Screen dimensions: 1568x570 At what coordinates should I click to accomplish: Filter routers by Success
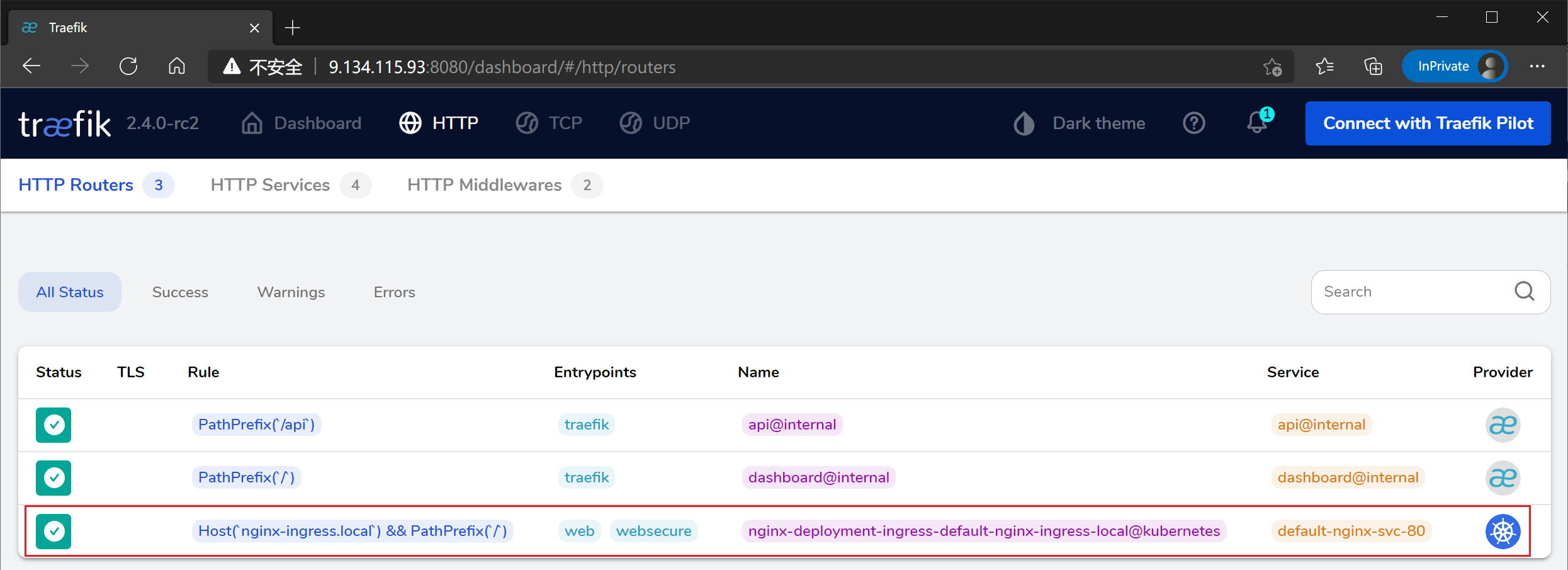180,292
